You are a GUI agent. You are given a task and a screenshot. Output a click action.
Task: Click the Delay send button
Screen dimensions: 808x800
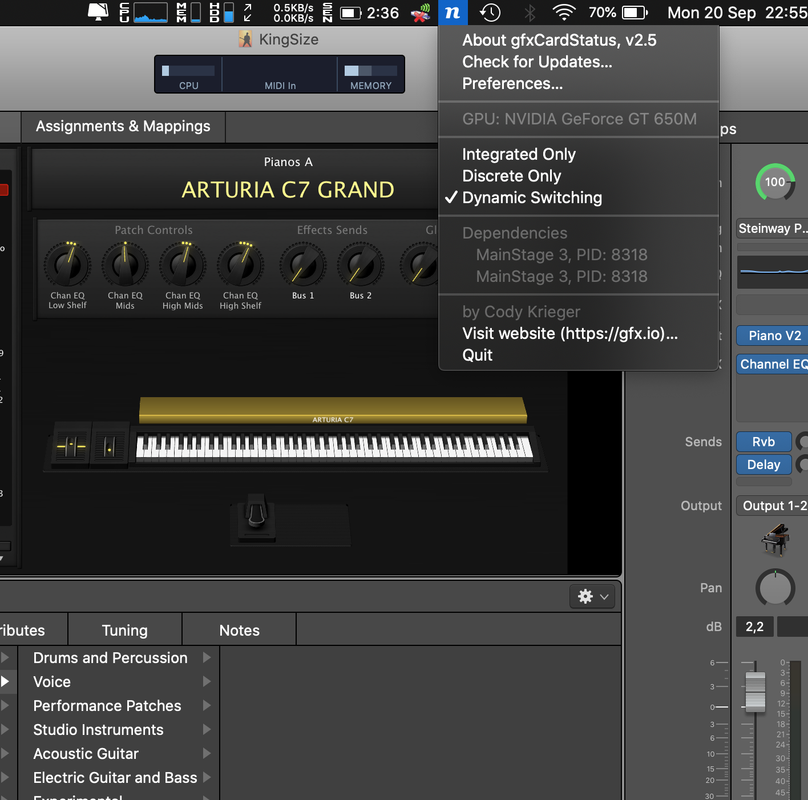click(x=764, y=464)
